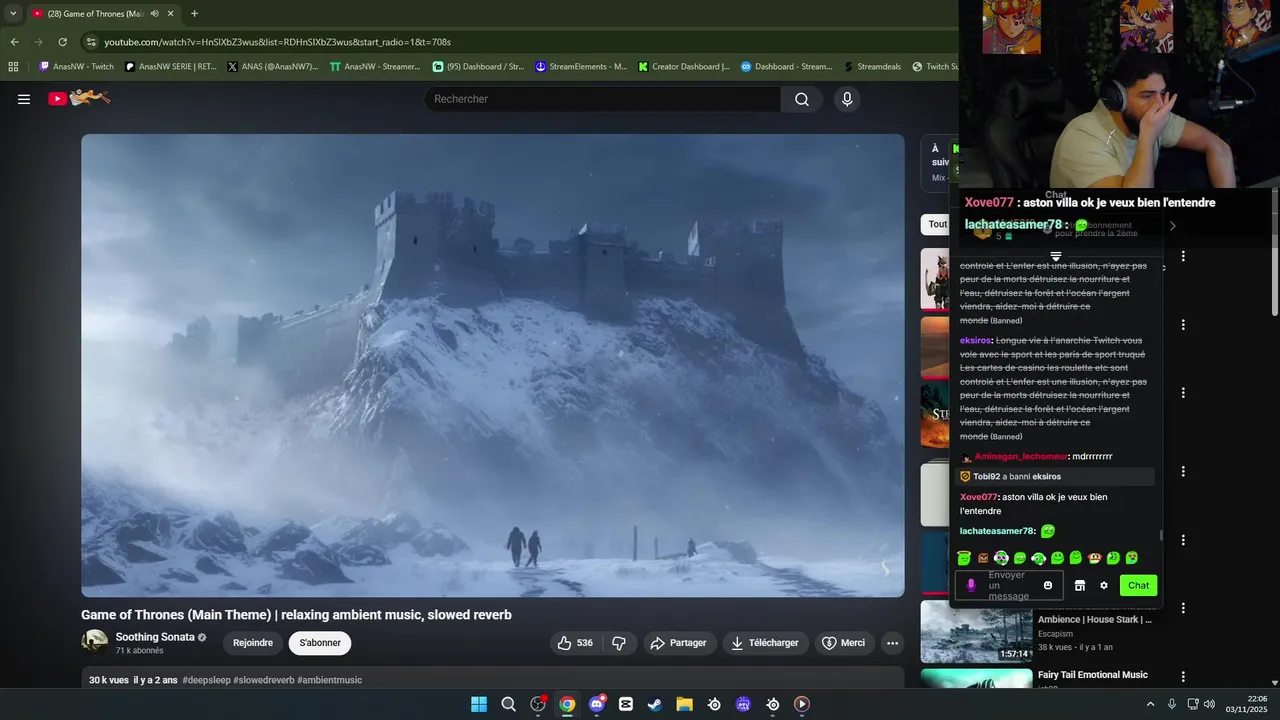This screenshot has width=1280, height=720.
Task: Click purple microphone icon in chat box
Action: (970, 585)
